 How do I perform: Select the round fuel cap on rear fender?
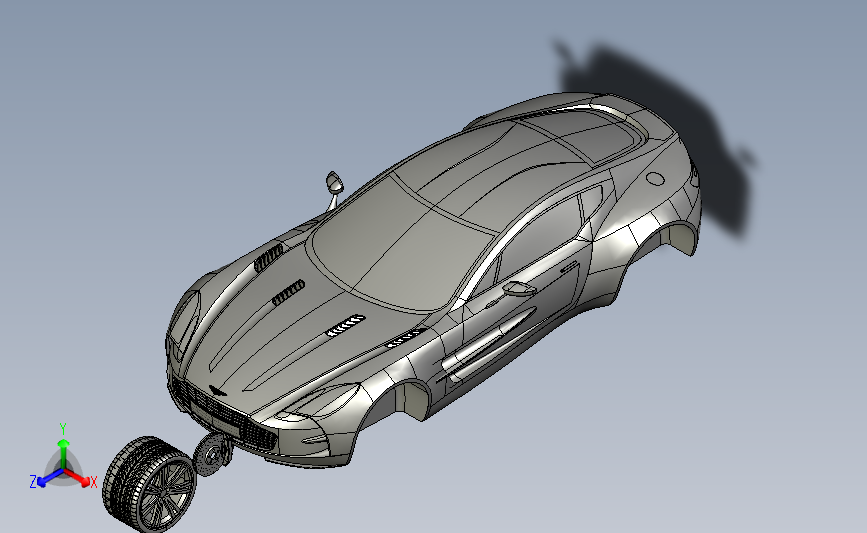(655, 179)
